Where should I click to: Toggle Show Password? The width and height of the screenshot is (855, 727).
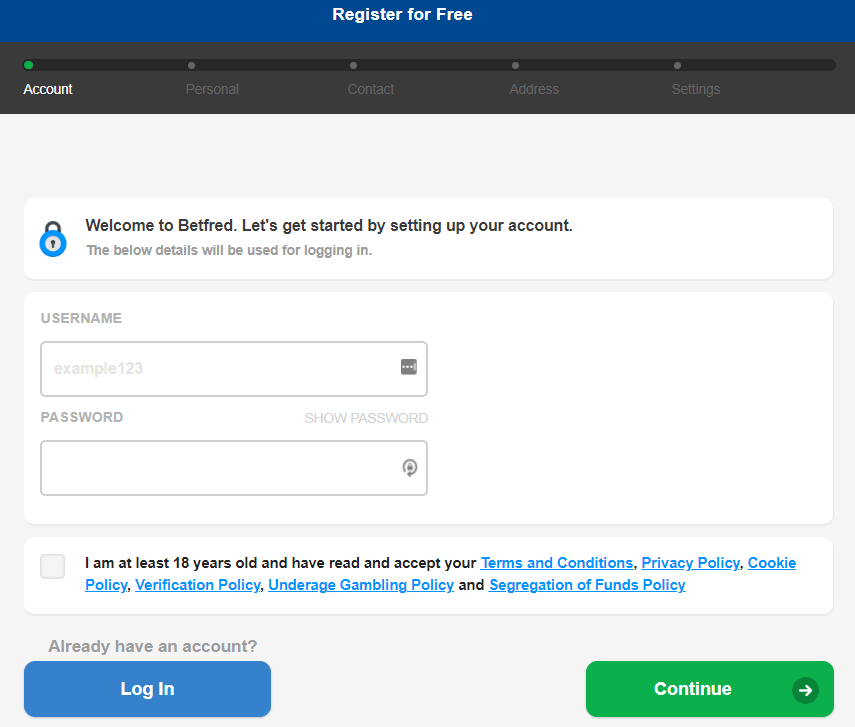(366, 418)
